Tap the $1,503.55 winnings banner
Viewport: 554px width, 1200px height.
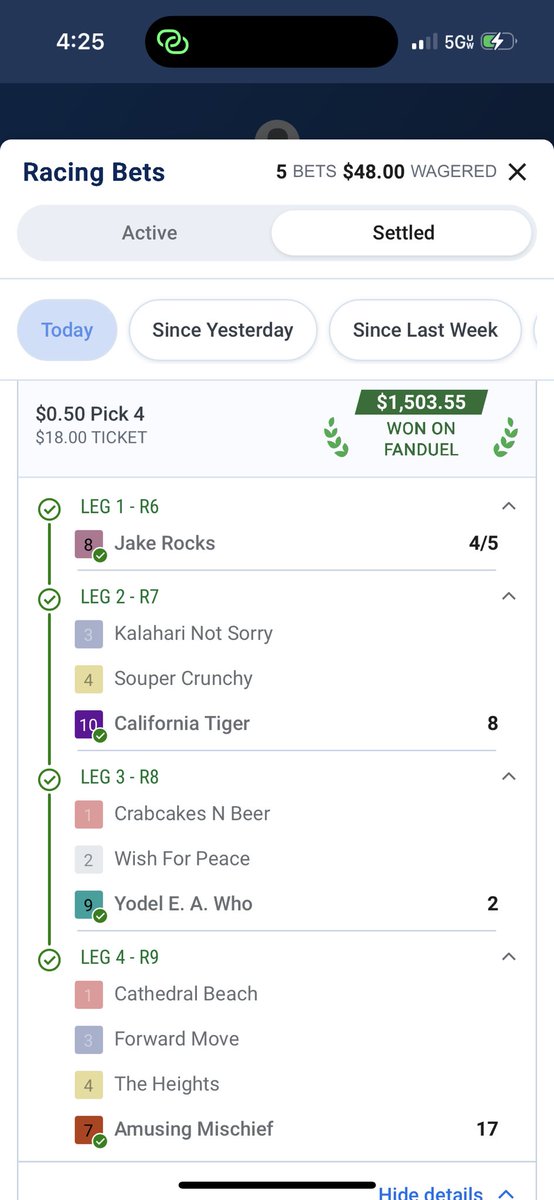point(421,402)
